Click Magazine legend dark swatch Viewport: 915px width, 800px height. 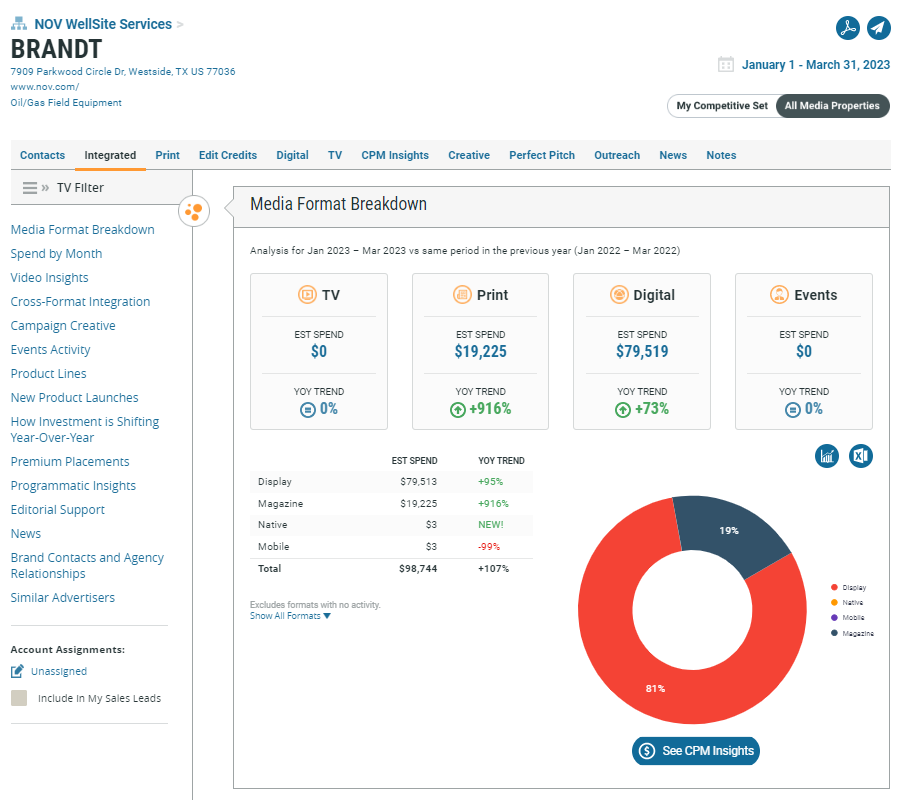(834, 633)
